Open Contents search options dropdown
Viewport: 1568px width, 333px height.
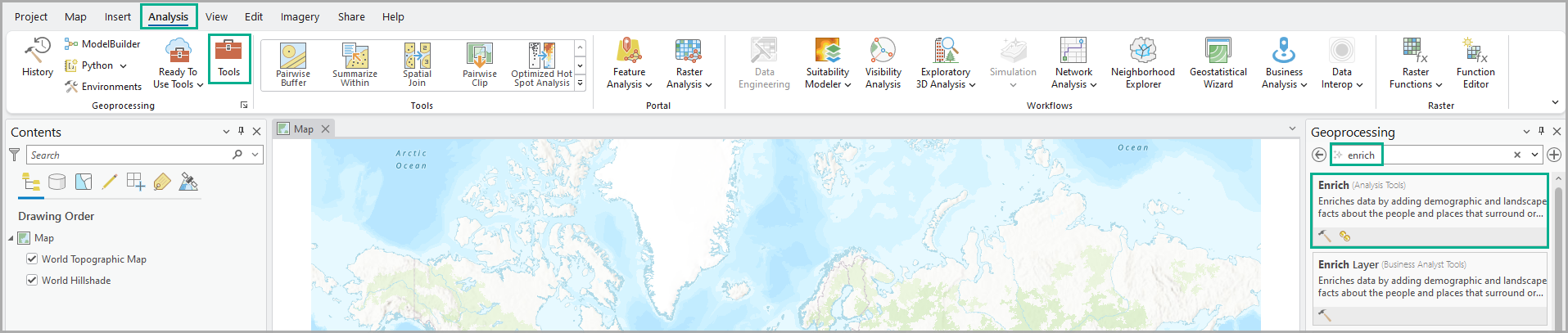tap(255, 155)
